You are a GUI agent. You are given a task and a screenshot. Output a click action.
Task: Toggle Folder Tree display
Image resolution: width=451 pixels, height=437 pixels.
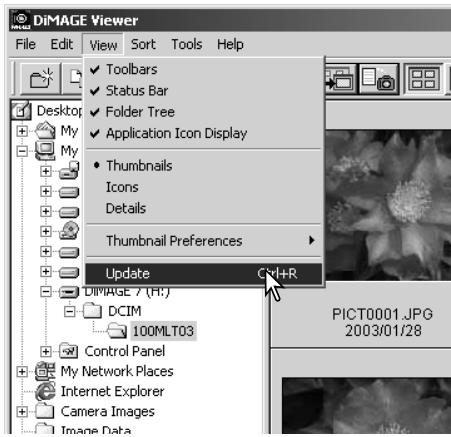point(204,112)
